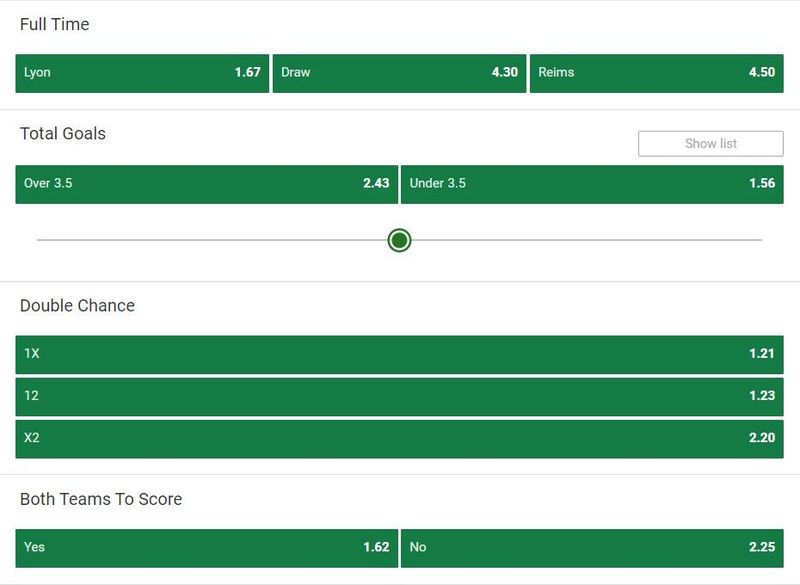Choose Over 3.5 goals at 2.43
The width and height of the screenshot is (800, 585).
pyautogui.click(x=207, y=184)
